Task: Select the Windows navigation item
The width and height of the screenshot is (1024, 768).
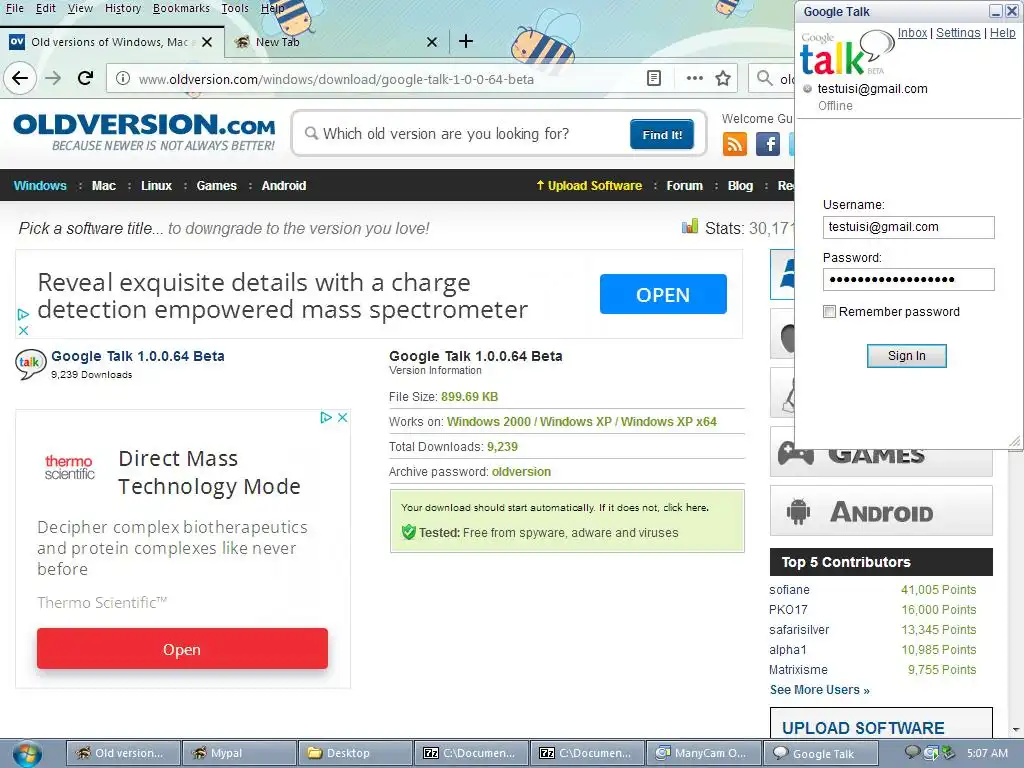Action: click(40, 185)
